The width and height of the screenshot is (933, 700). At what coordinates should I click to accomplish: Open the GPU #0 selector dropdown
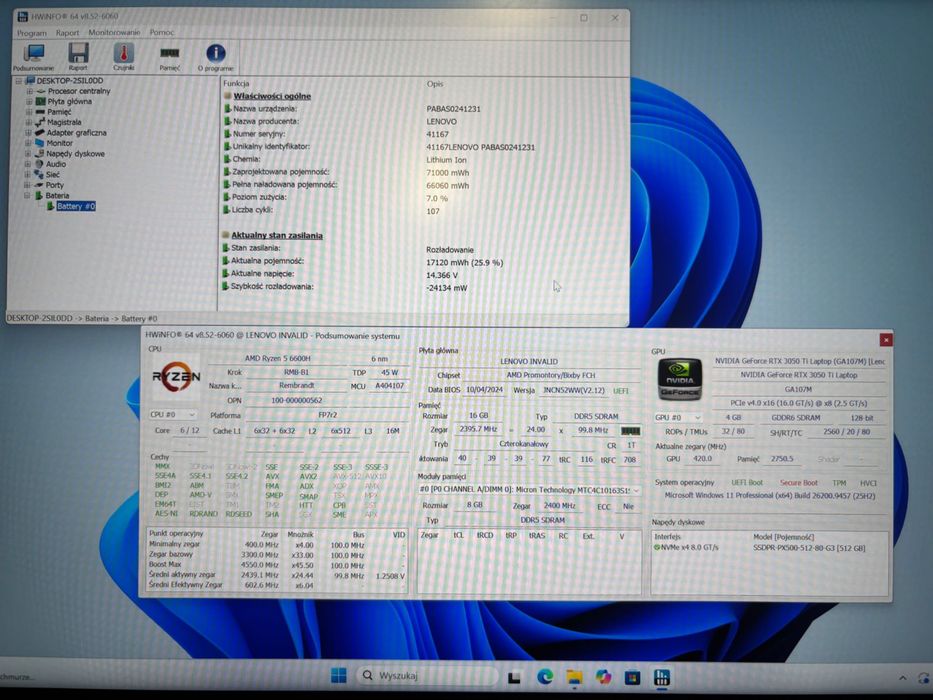click(x=678, y=417)
